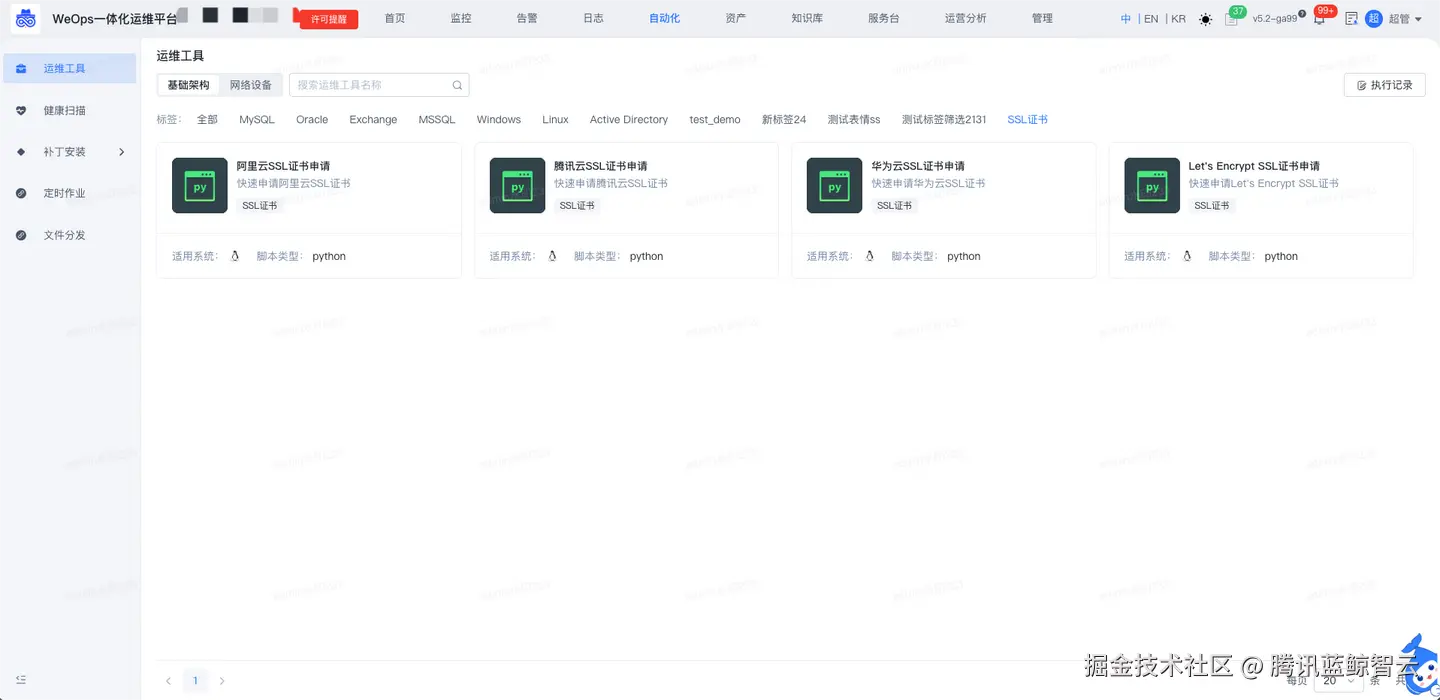Open 运维工具 in the sidebar
The width and height of the screenshot is (1440, 700).
point(69,68)
